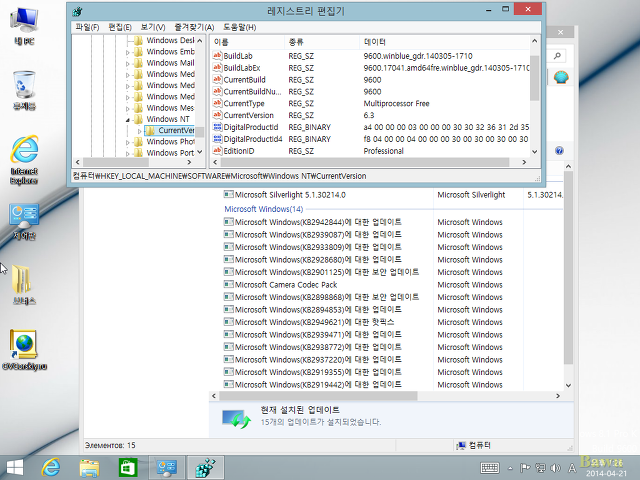The width and height of the screenshot is (640, 480).
Task: Click the input language A indicator
Action: [572, 468]
